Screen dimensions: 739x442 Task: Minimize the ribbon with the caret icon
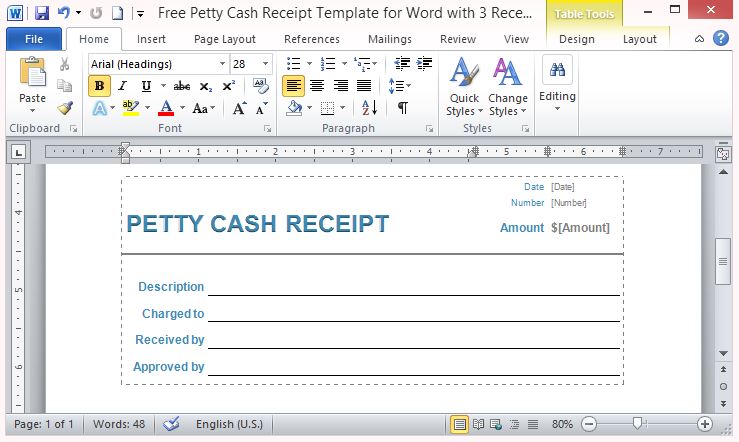(699, 39)
